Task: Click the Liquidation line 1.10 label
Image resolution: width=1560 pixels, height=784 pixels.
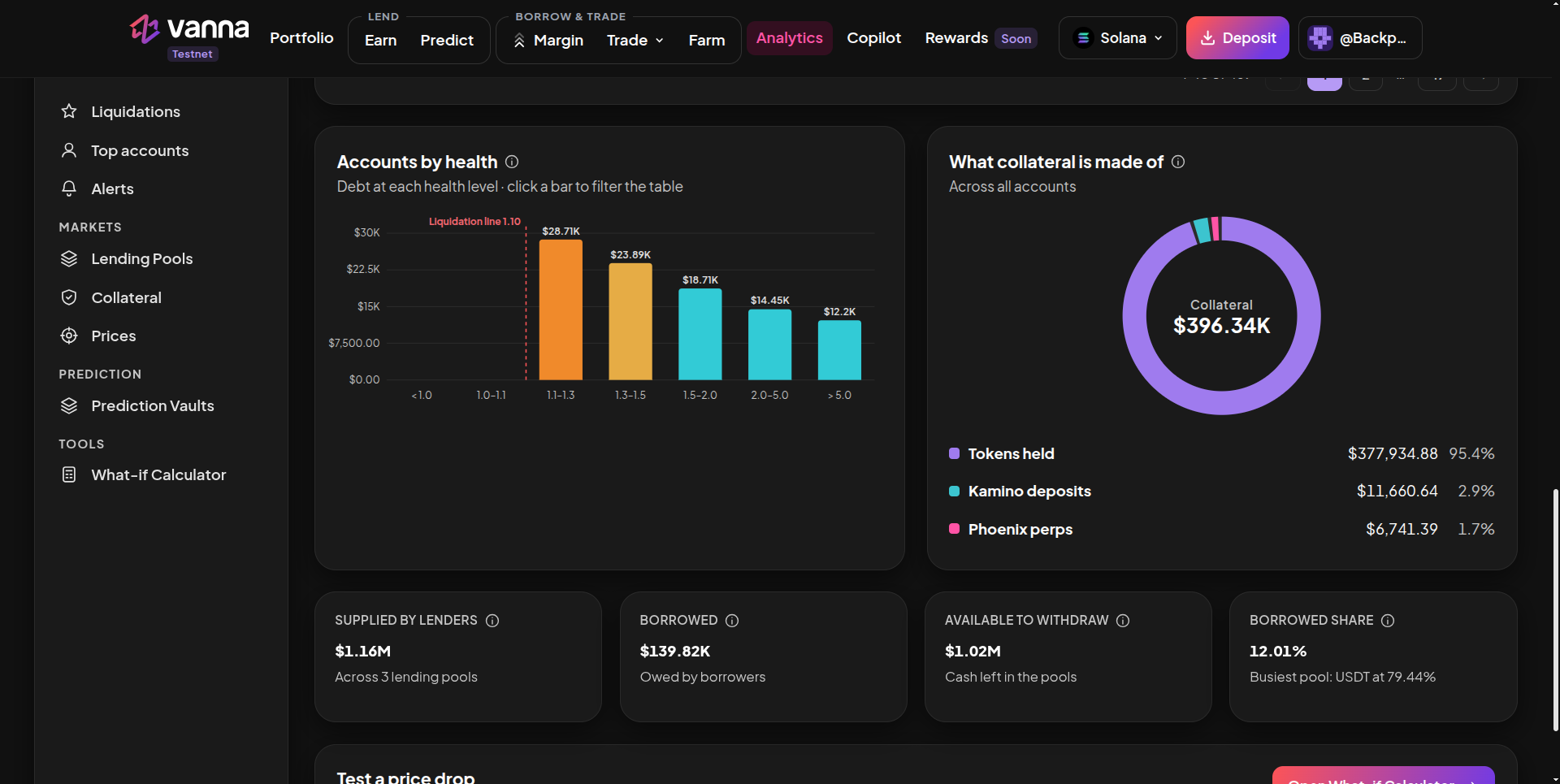Action: [474, 222]
